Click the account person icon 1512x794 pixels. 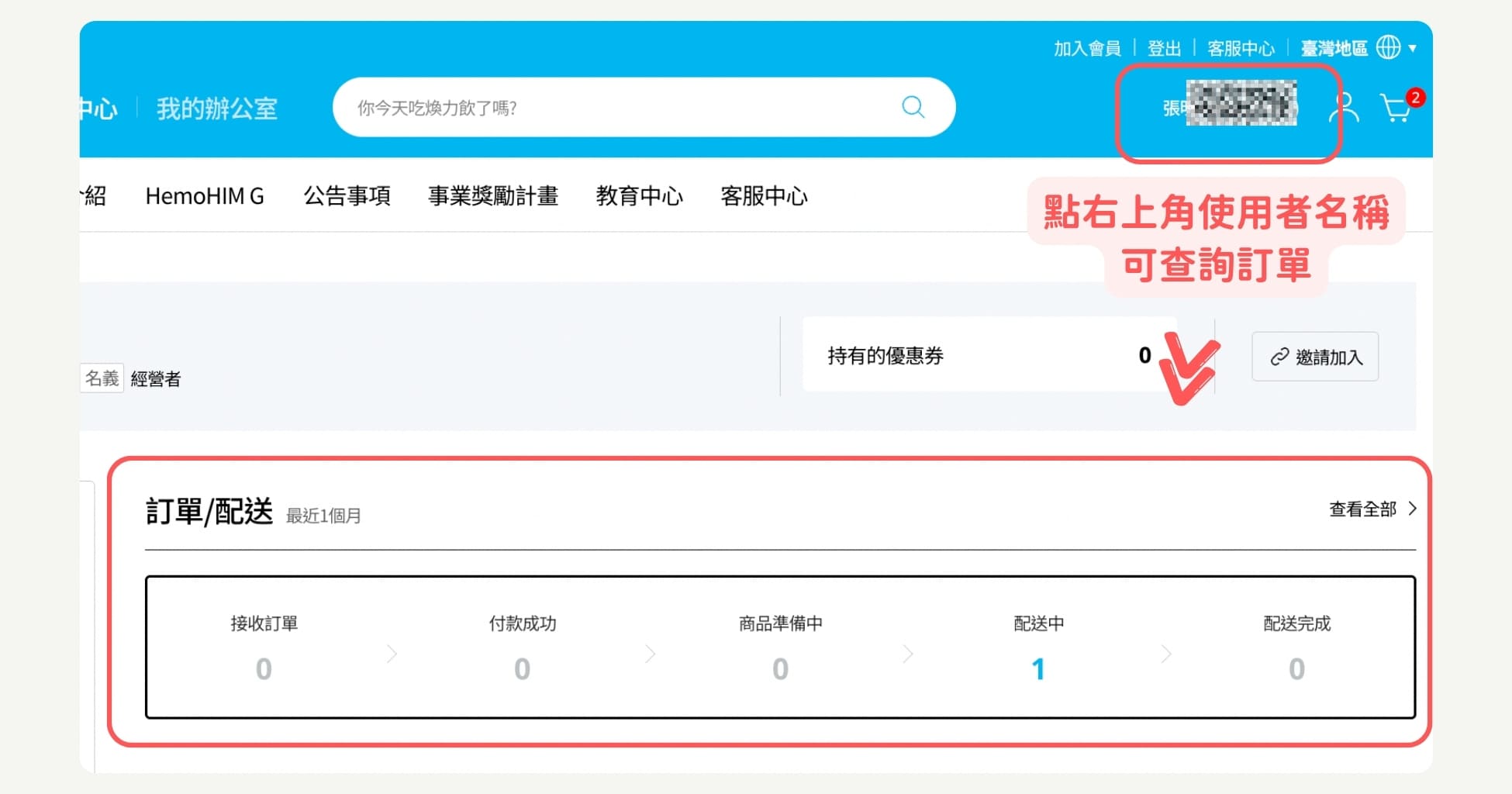click(1345, 108)
